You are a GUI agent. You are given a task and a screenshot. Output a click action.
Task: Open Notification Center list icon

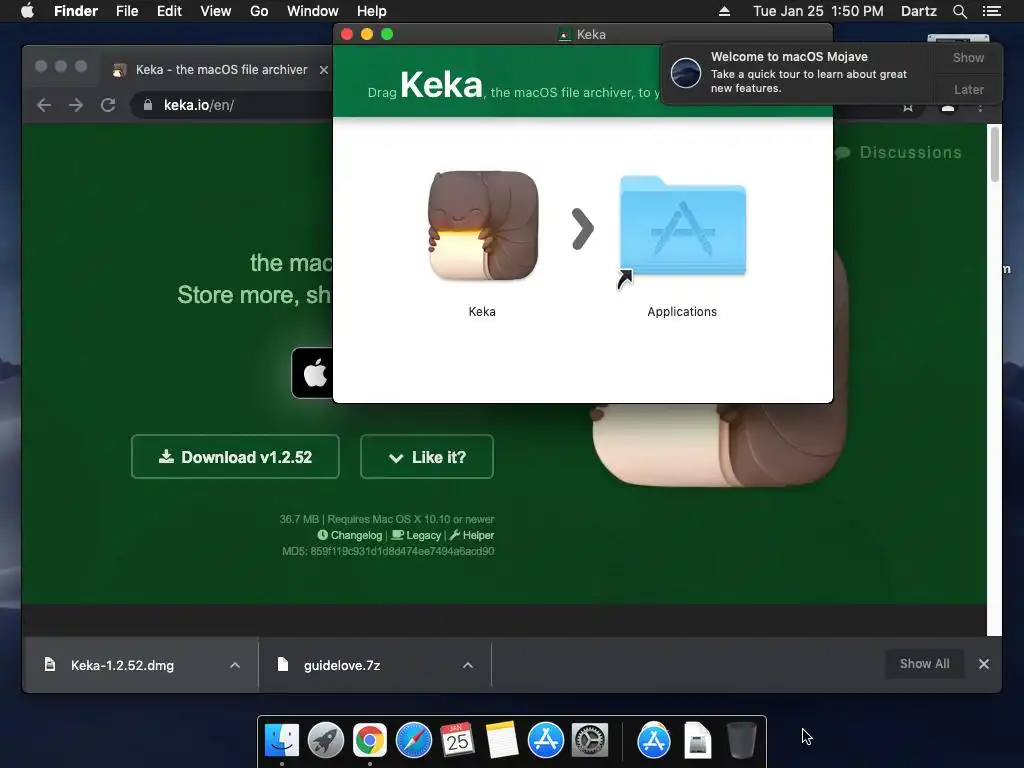point(991,11)
